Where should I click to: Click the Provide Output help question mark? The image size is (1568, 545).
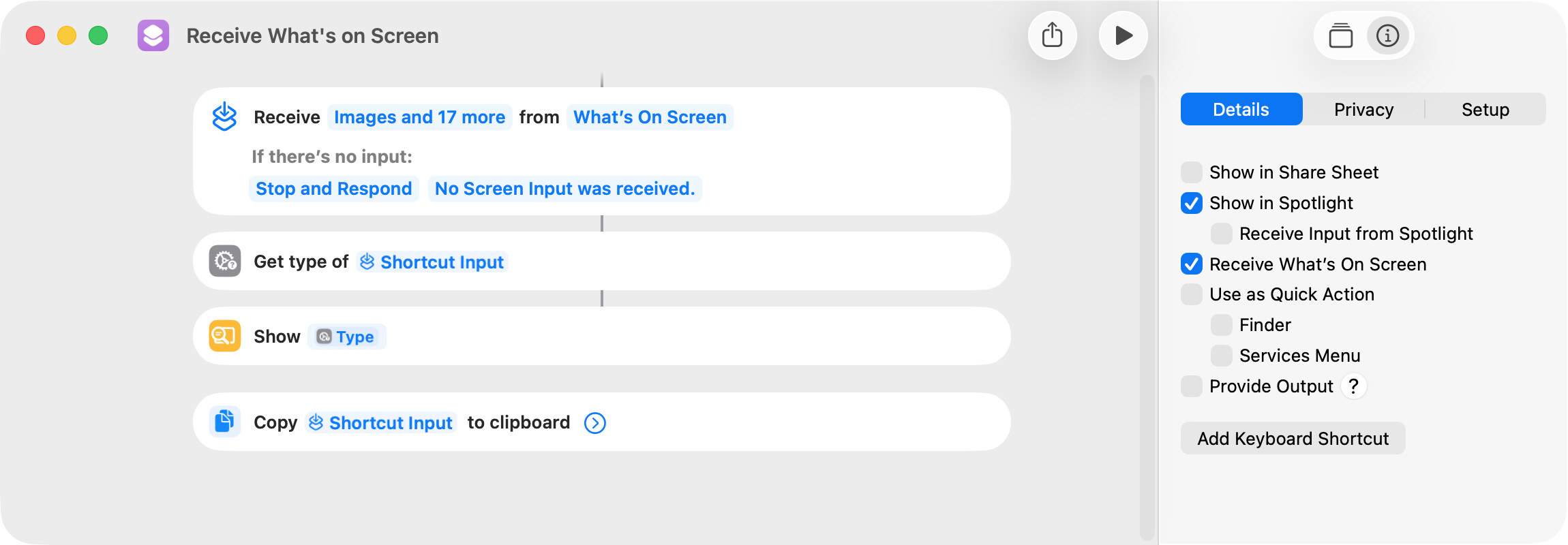(x=1353, y=386)
